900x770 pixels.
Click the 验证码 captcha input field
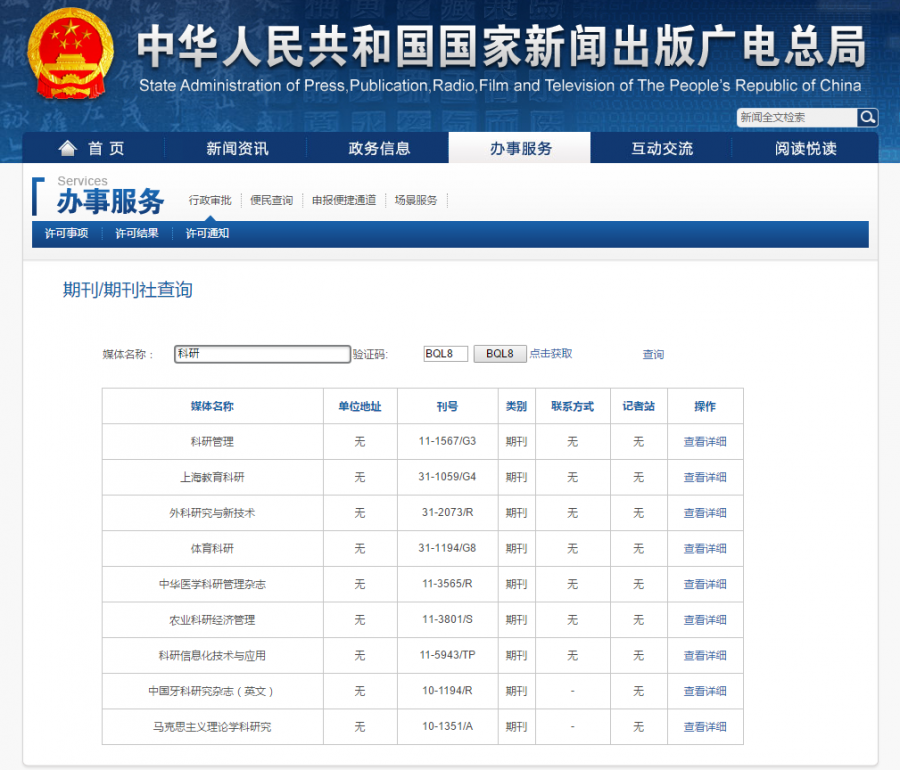[445, 353]
